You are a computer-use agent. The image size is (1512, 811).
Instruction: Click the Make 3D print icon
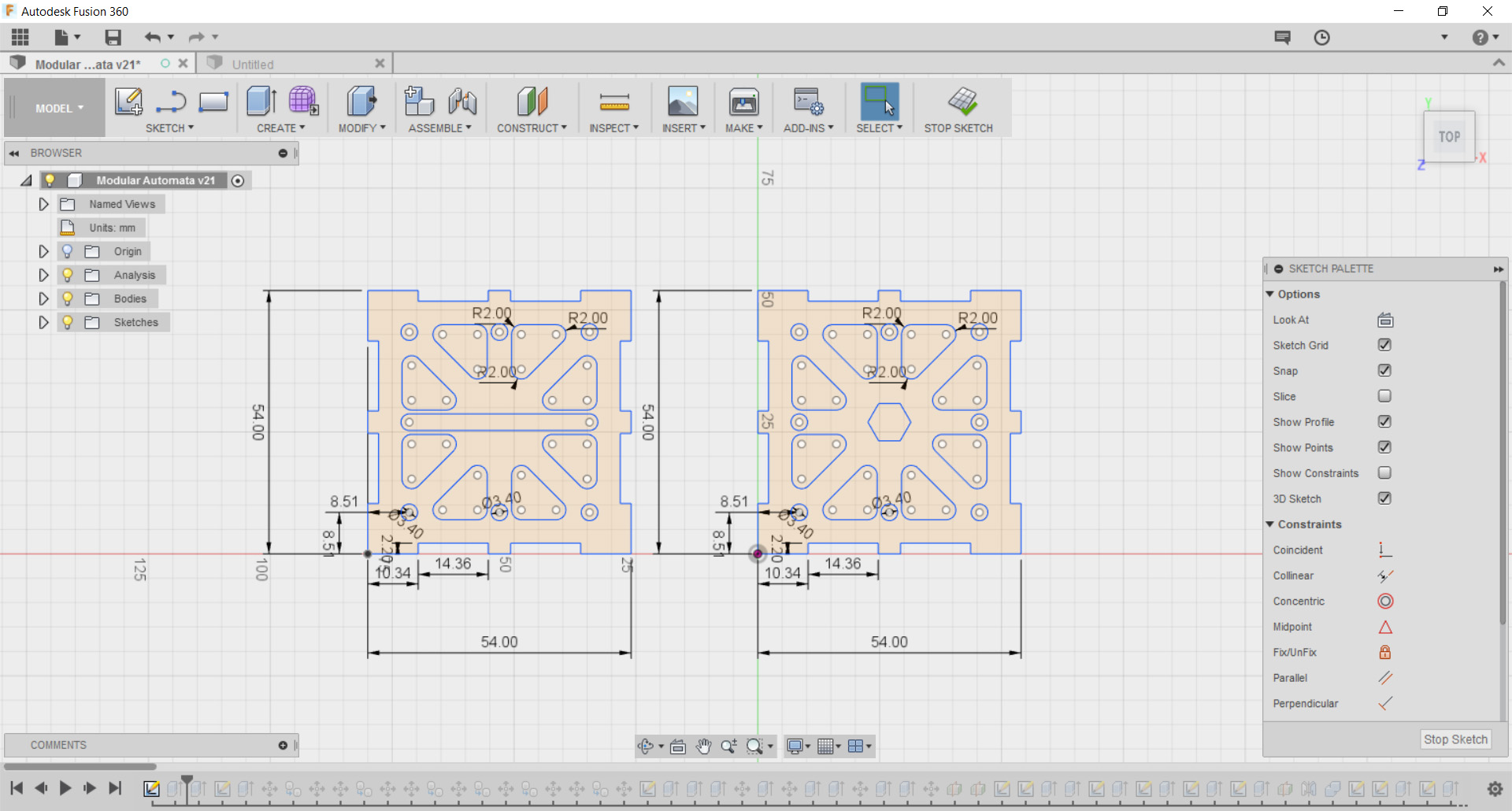click(744, 102)
